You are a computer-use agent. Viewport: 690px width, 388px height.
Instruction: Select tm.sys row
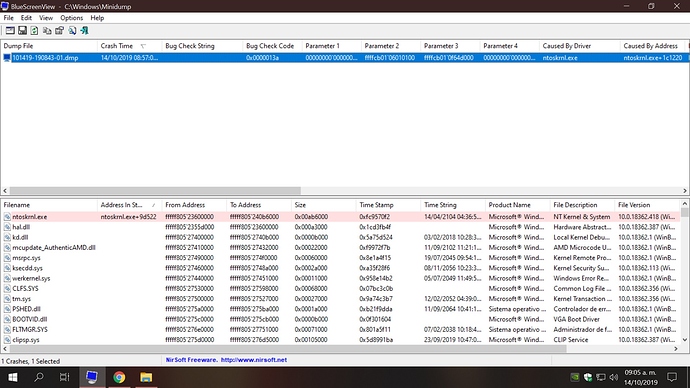point(340,299)
